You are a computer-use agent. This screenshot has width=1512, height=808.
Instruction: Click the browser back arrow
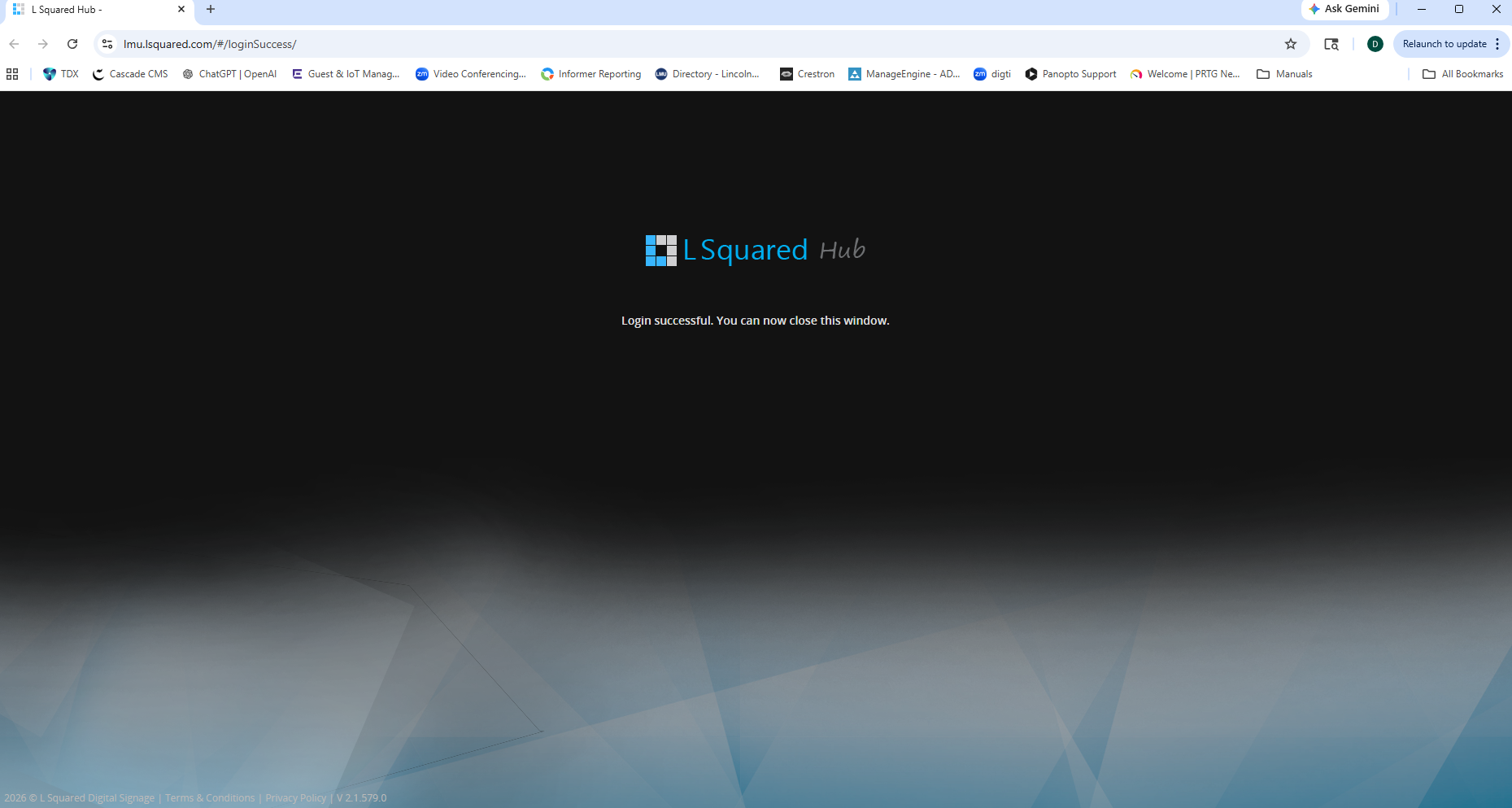point(14,44)
